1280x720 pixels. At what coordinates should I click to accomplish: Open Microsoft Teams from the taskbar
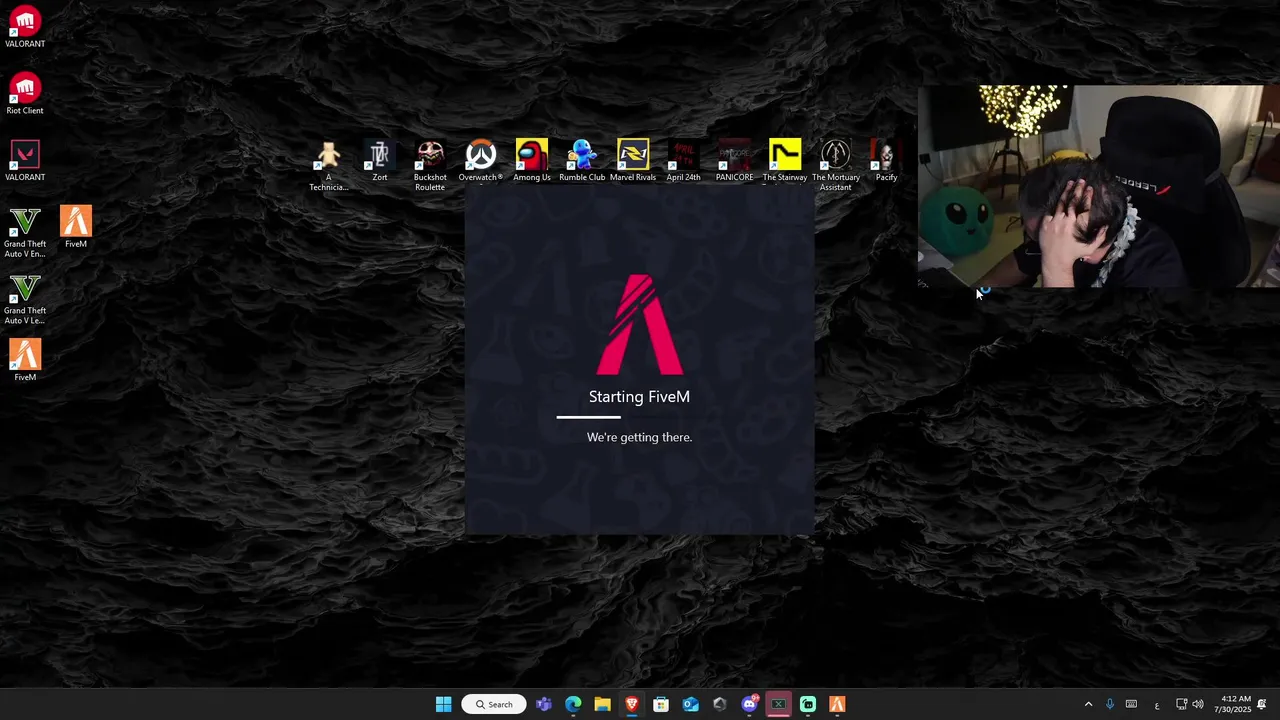[544, 704]
